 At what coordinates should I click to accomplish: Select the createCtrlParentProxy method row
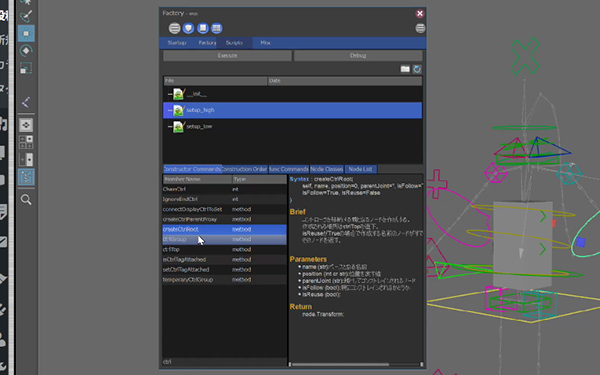pyautogui.click(x=225, y=219)
